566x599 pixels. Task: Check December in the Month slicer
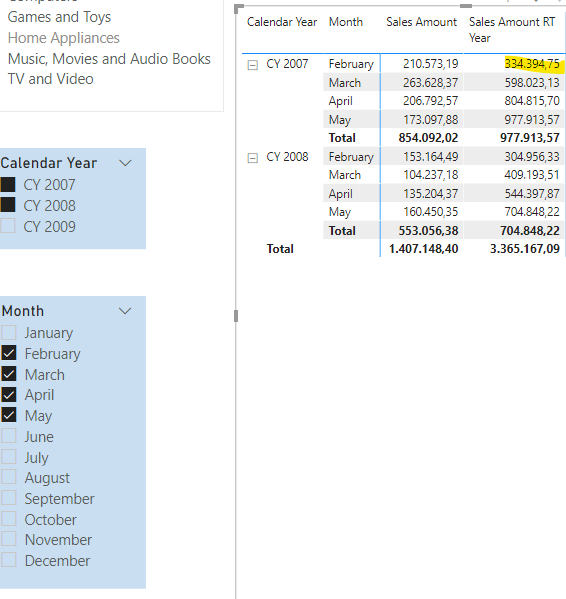pyautogui.click(x=9, y=560)
